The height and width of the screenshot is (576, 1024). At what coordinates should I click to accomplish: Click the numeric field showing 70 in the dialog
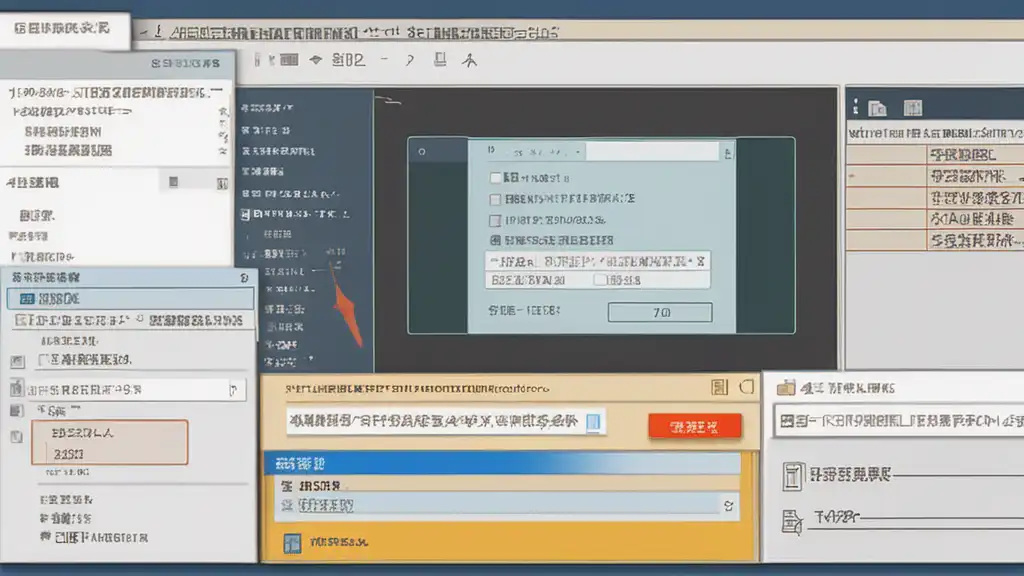tap(660, 312)
